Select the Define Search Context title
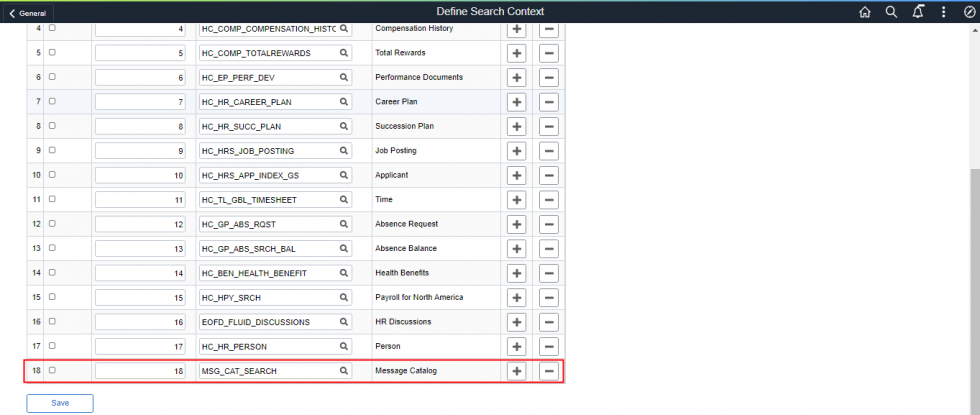The image size is (980, 415). coord(490,11)
